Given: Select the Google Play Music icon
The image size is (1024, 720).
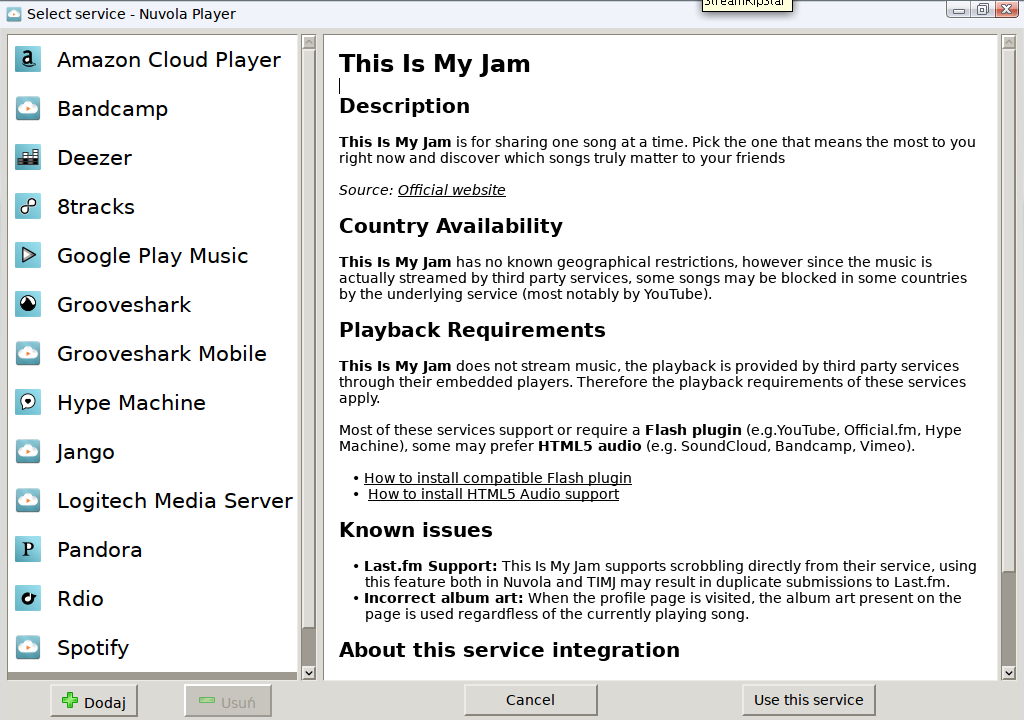Looking at the screenshot, I should (x=28, y=256).
